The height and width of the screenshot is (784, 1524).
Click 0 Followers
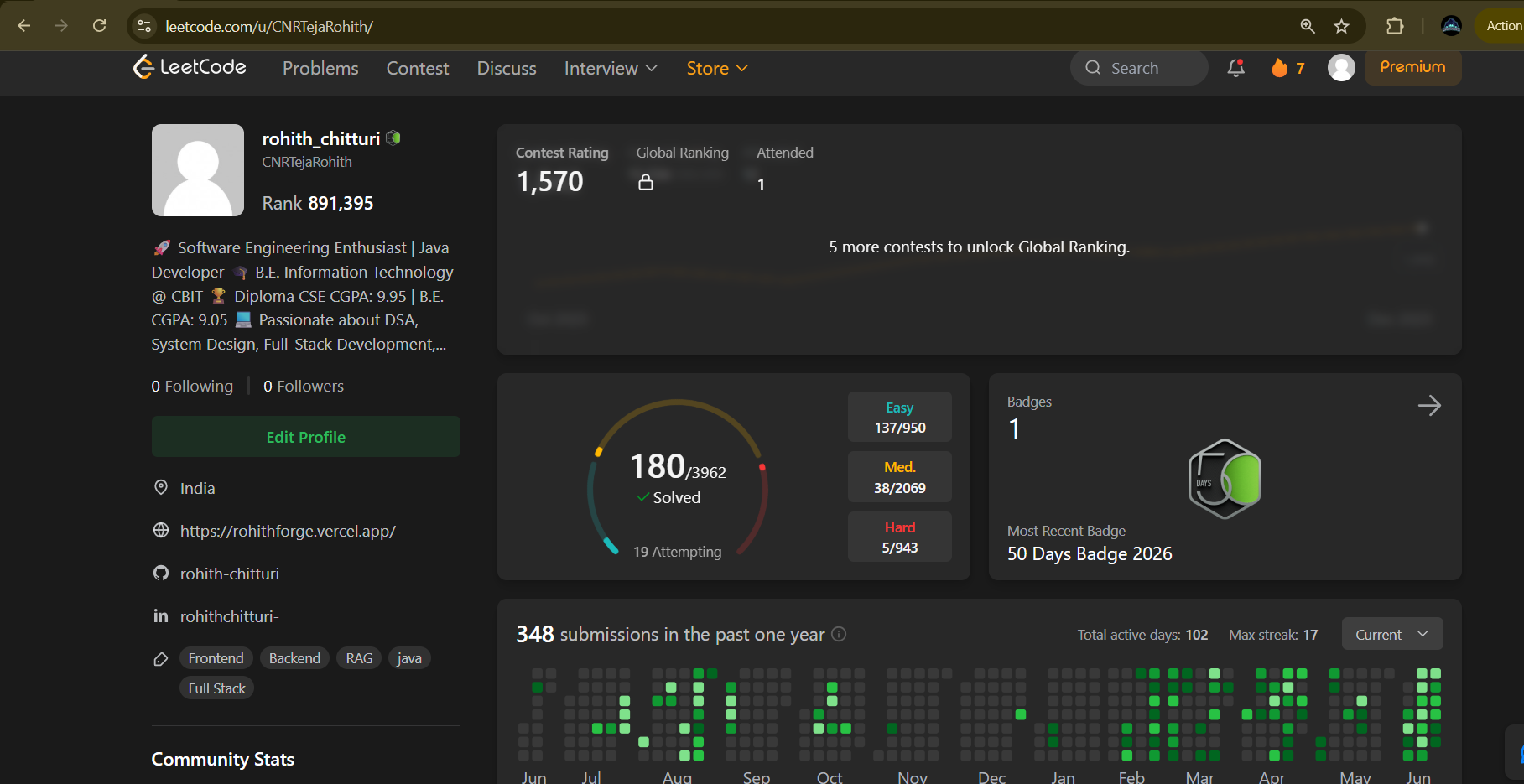(304, 386)
